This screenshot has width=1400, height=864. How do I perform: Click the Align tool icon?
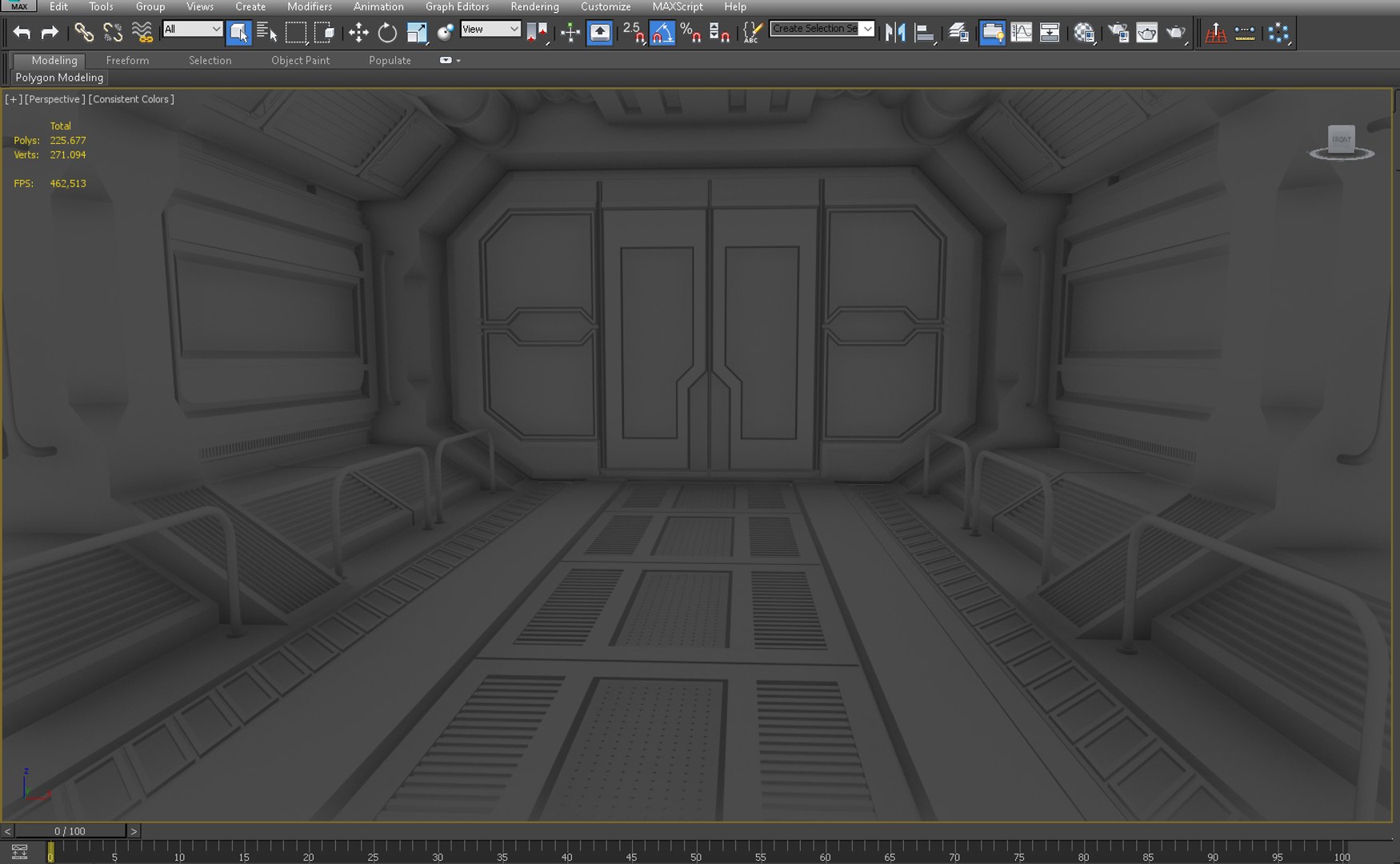tap(925, 33)
